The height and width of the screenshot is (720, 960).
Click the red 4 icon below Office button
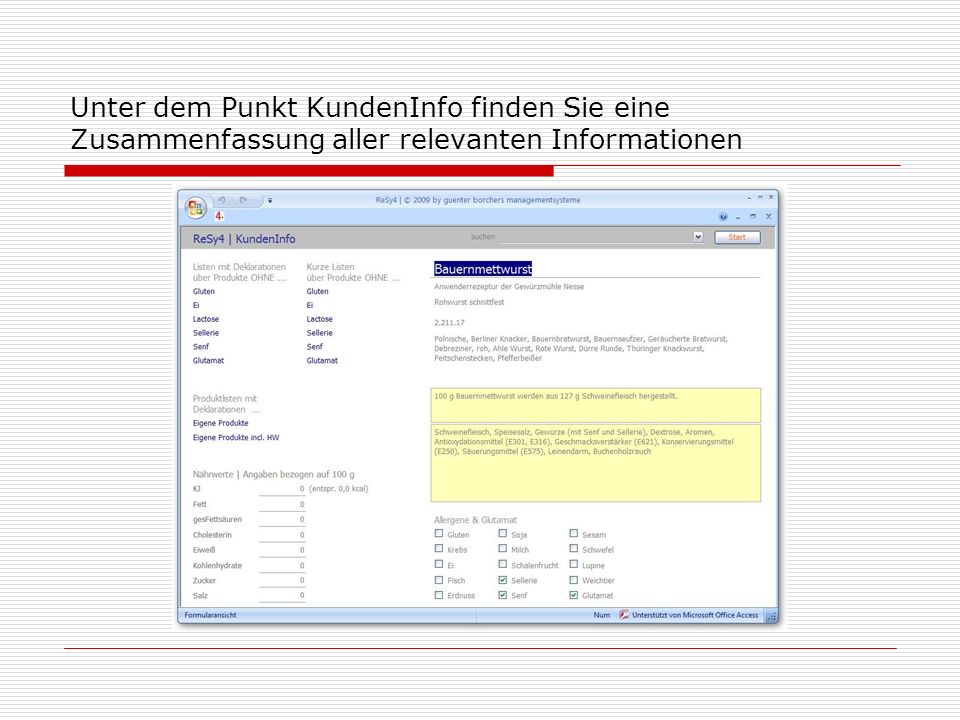click(x=219, y=216)
